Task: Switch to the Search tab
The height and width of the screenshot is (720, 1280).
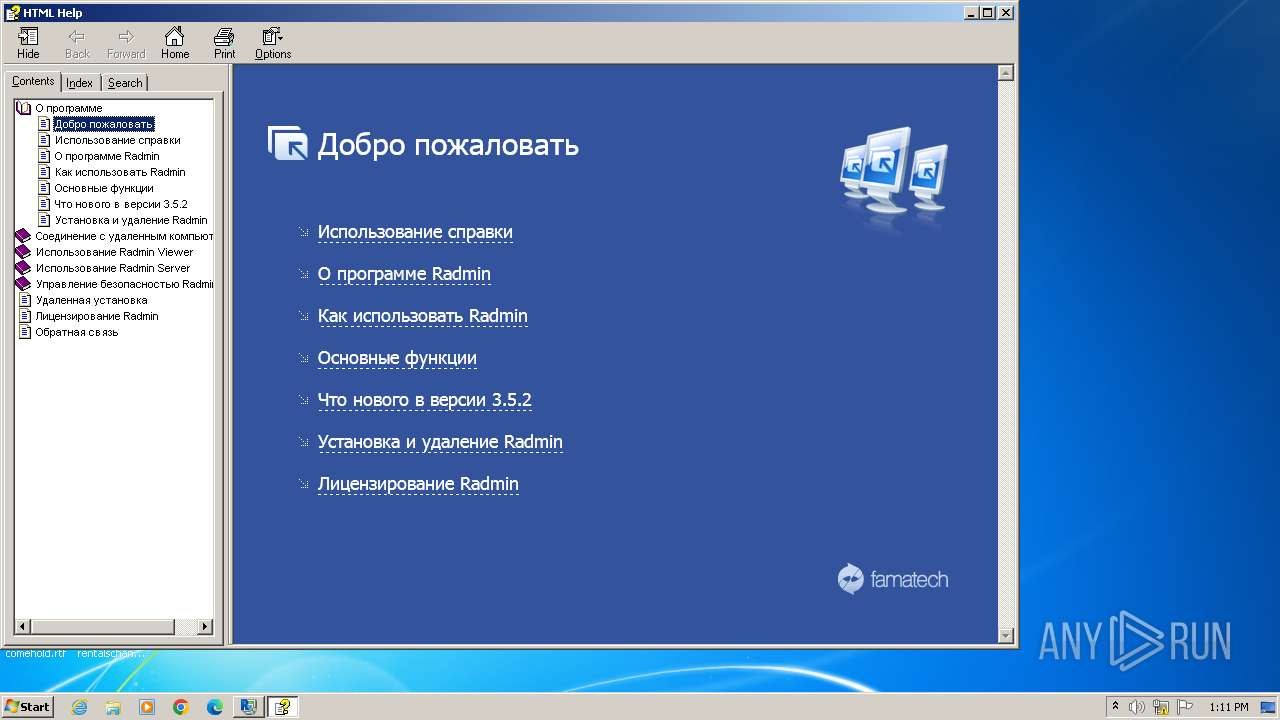Action: pyautogui.click(x=125, y=83)
